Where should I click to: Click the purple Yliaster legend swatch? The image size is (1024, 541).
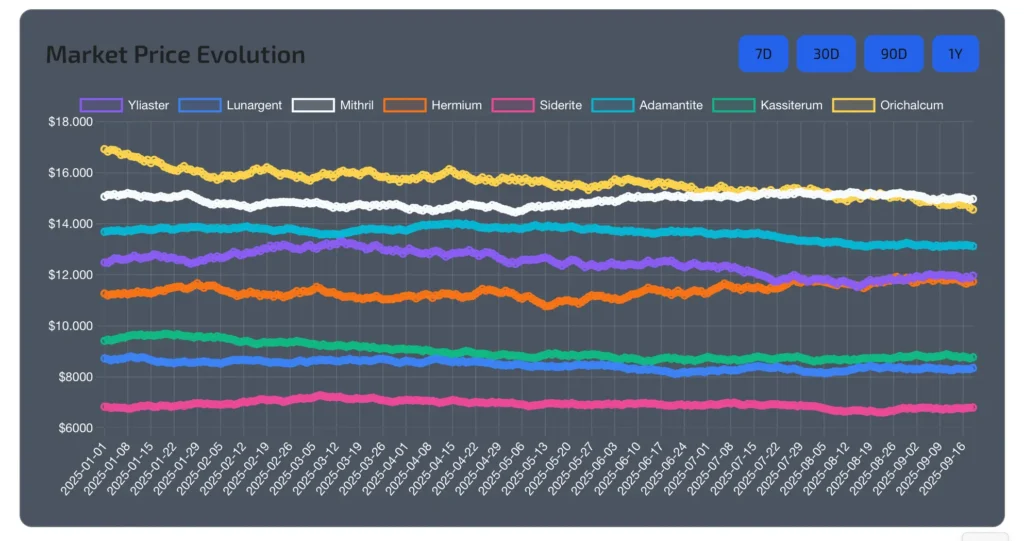[101, 105]
